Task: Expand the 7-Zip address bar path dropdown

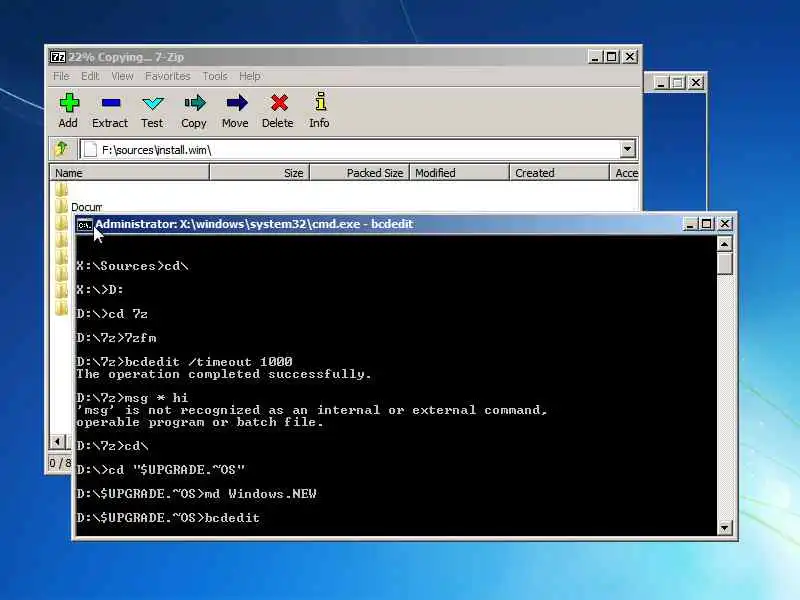Action: [x=628, y=149]
